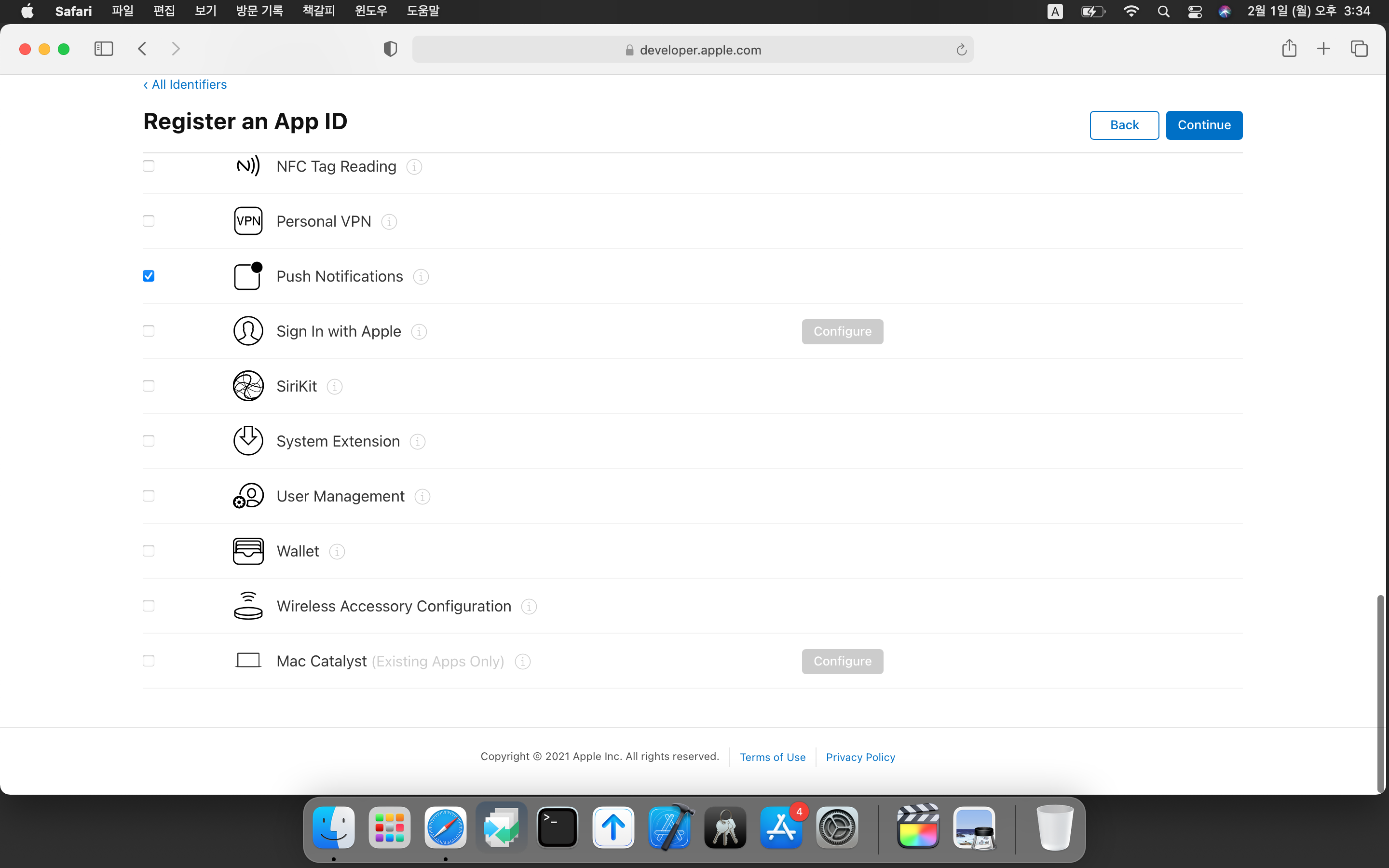1389x868 pixels.
Task: Uncheck the Push Notifications checkbox
Action: tap(149, 276)
